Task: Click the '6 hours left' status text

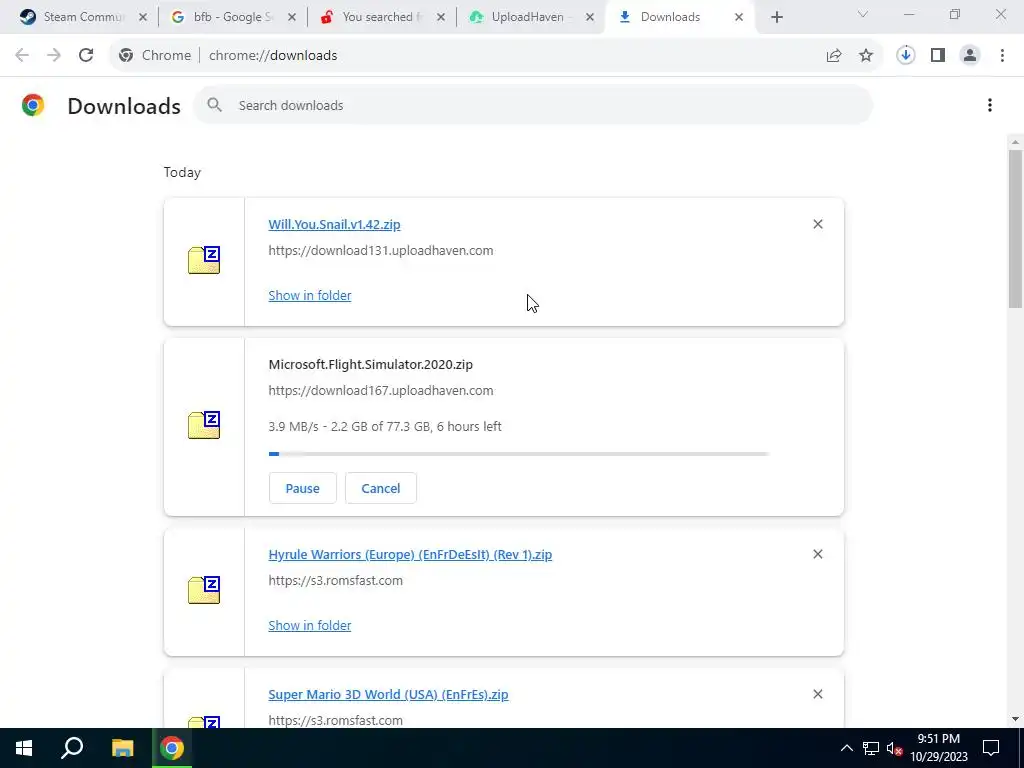Action: (x=469, y=426)
